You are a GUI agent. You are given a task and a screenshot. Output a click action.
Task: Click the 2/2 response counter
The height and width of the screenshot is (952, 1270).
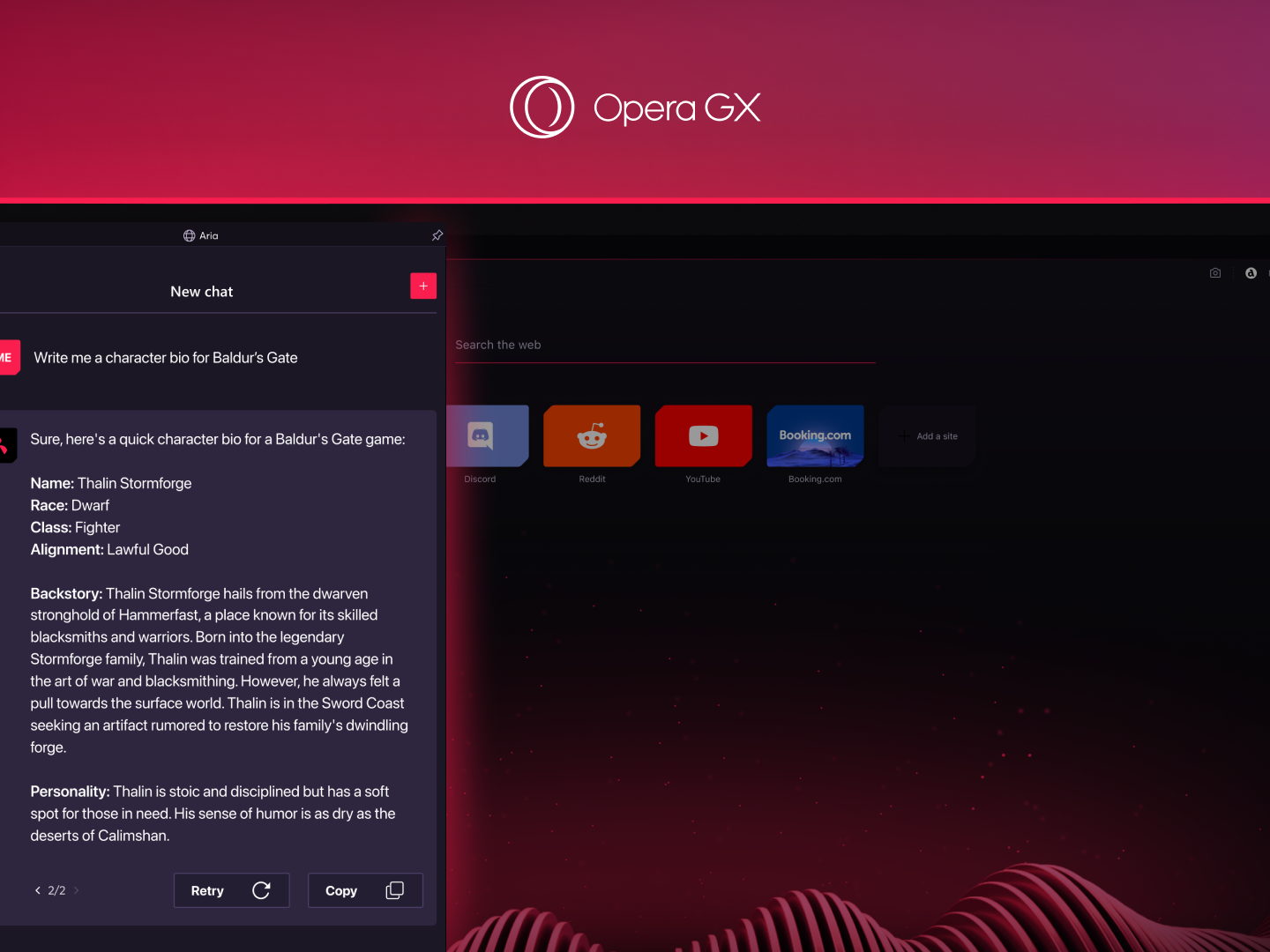pyautogui.click(x=56, y=890)
